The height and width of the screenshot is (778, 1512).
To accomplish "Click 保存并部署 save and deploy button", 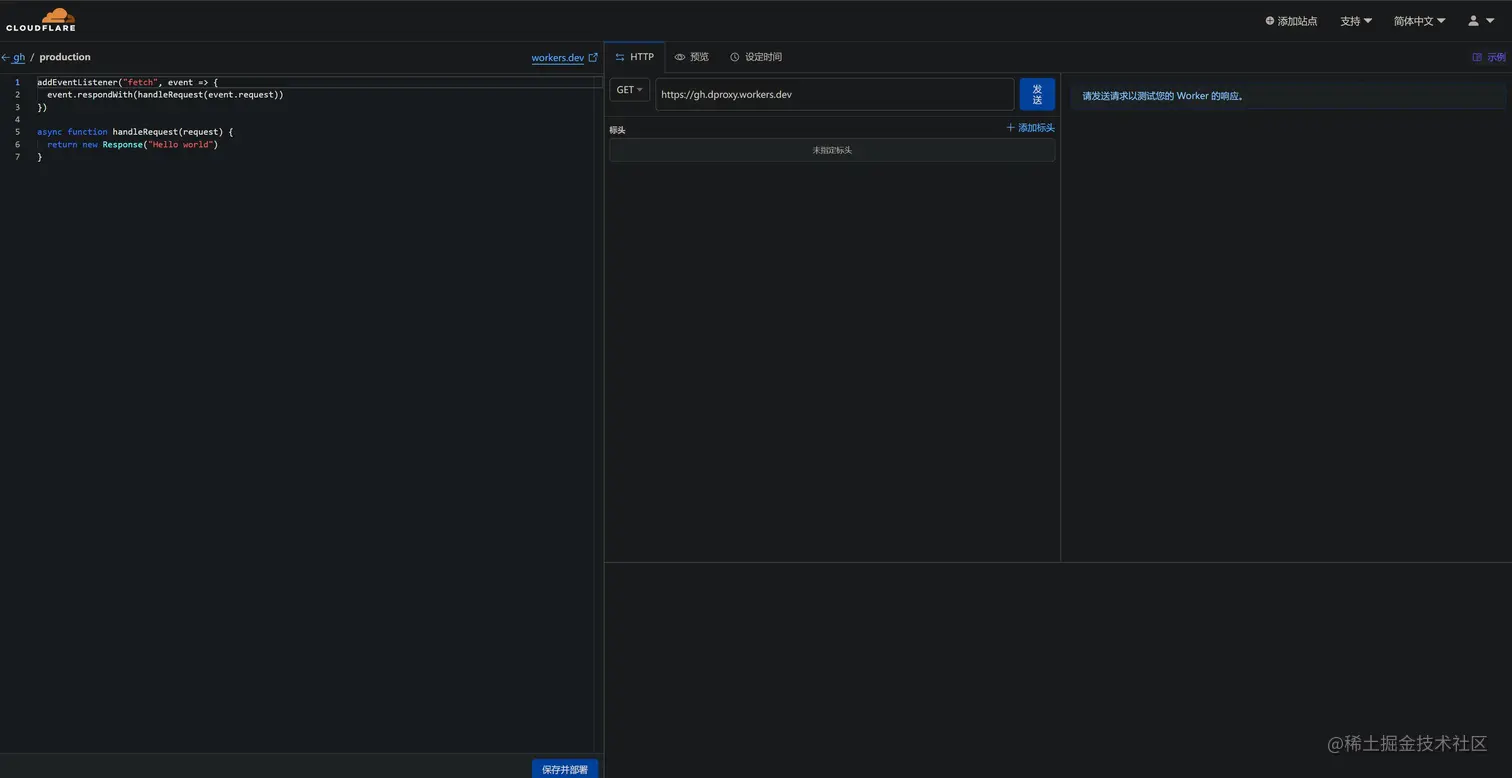I will (565, 769).
